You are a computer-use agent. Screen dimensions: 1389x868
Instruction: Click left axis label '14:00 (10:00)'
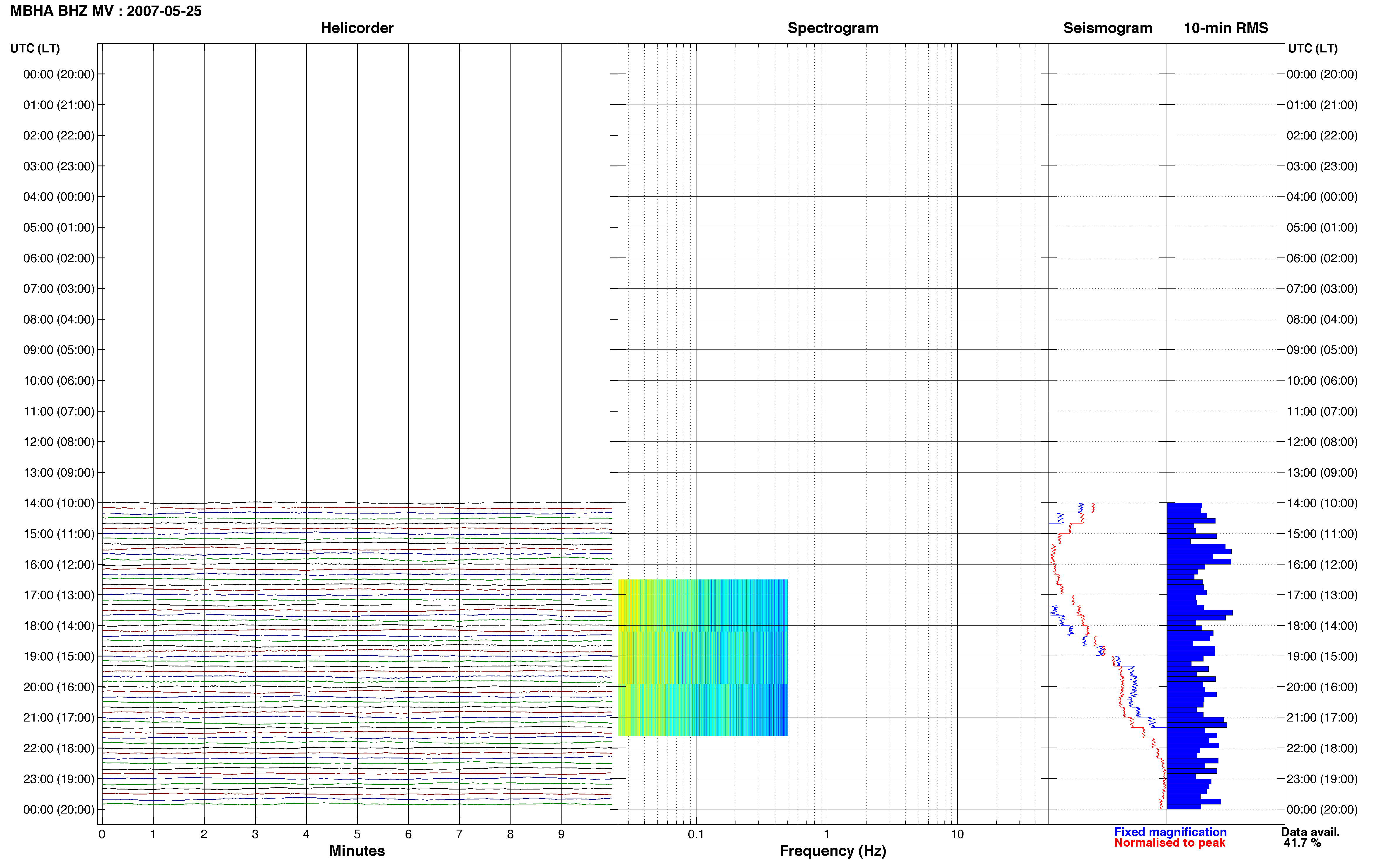(x=59, y=503)
